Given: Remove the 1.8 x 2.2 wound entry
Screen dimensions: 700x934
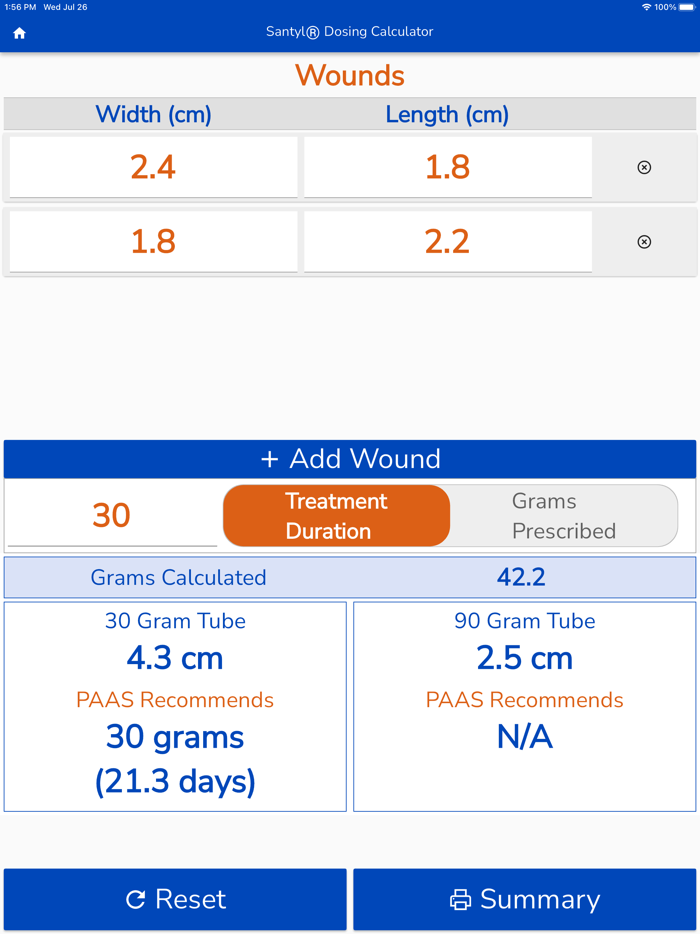Looking at the screenshot, I should [644, 241].
